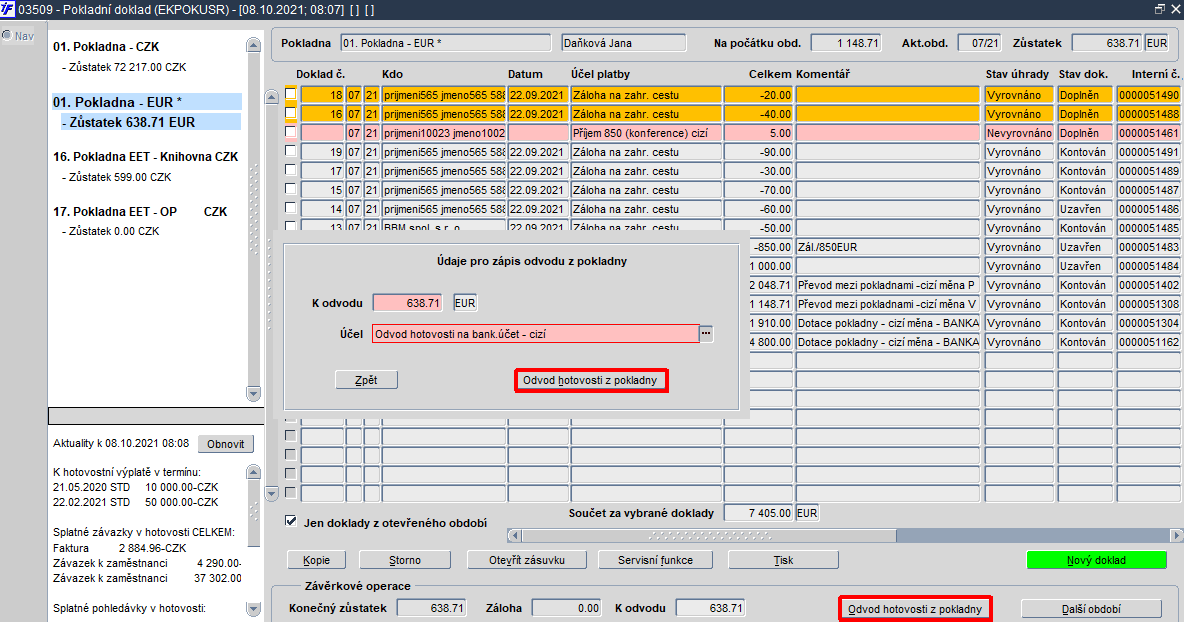Image resolution: width=1184 pixels, height=622 pixels.
Task: Click internal number 0000051490
Action: click(1149, 95)
